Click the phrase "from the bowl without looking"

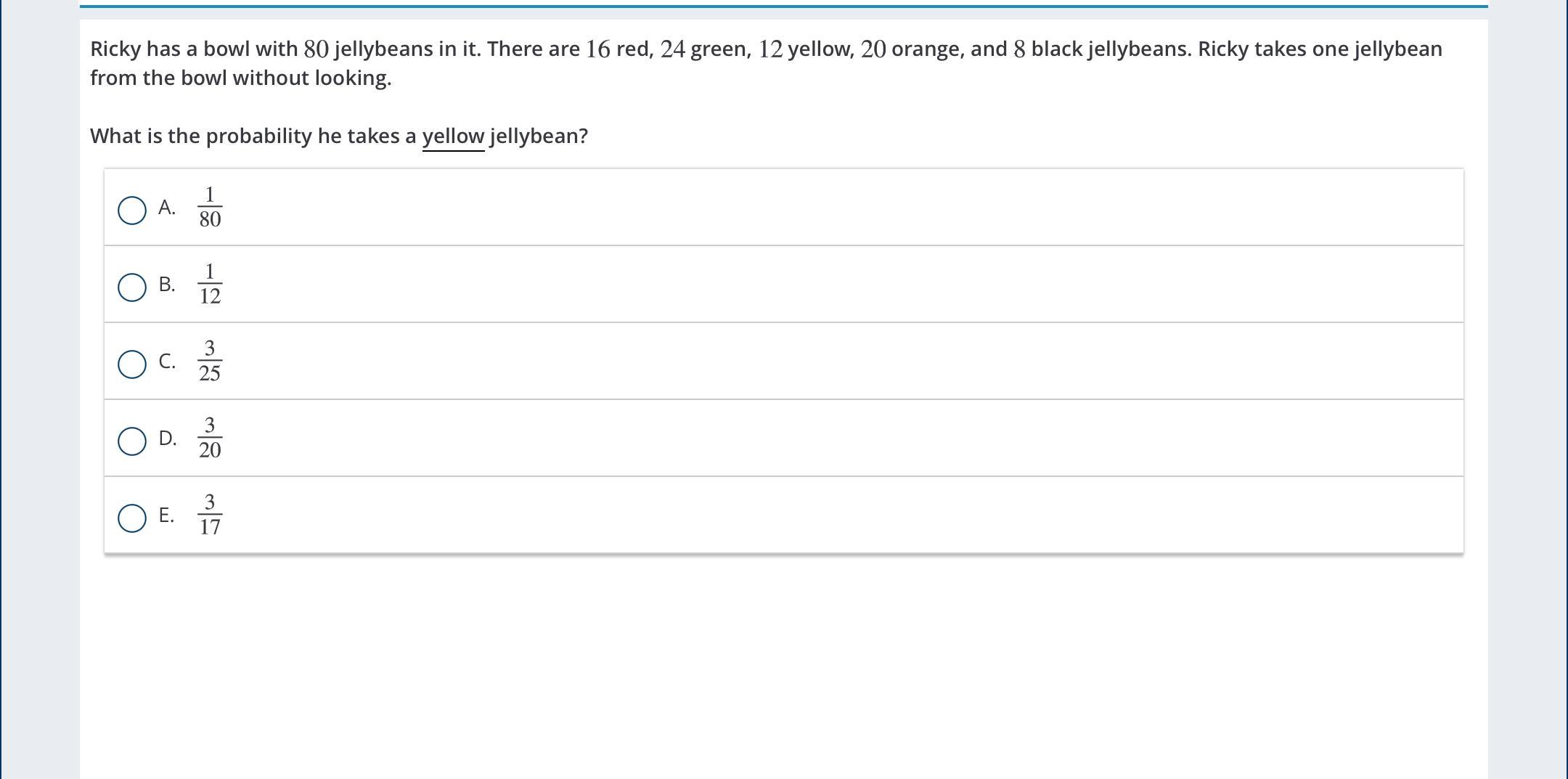tap(240, 78)
